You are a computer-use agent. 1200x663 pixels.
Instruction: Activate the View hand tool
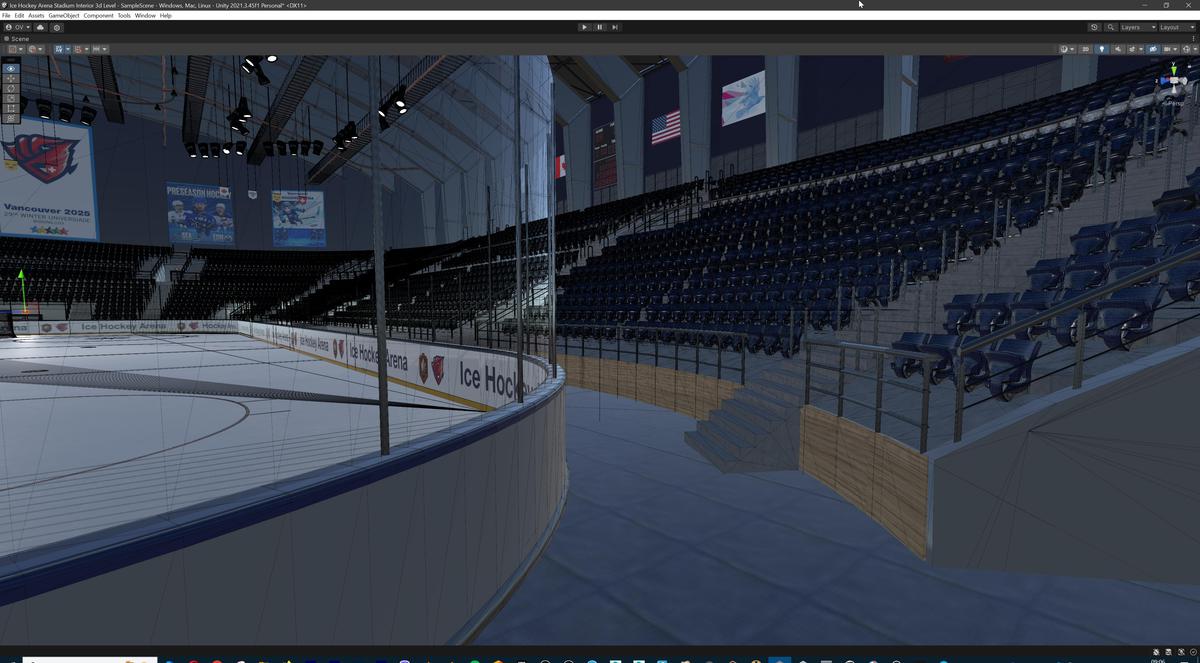click(x=10, y=68)
